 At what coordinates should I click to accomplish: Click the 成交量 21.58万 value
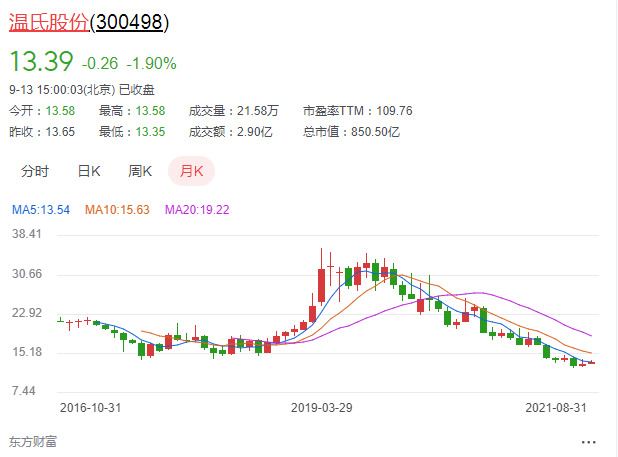[258, 111]
